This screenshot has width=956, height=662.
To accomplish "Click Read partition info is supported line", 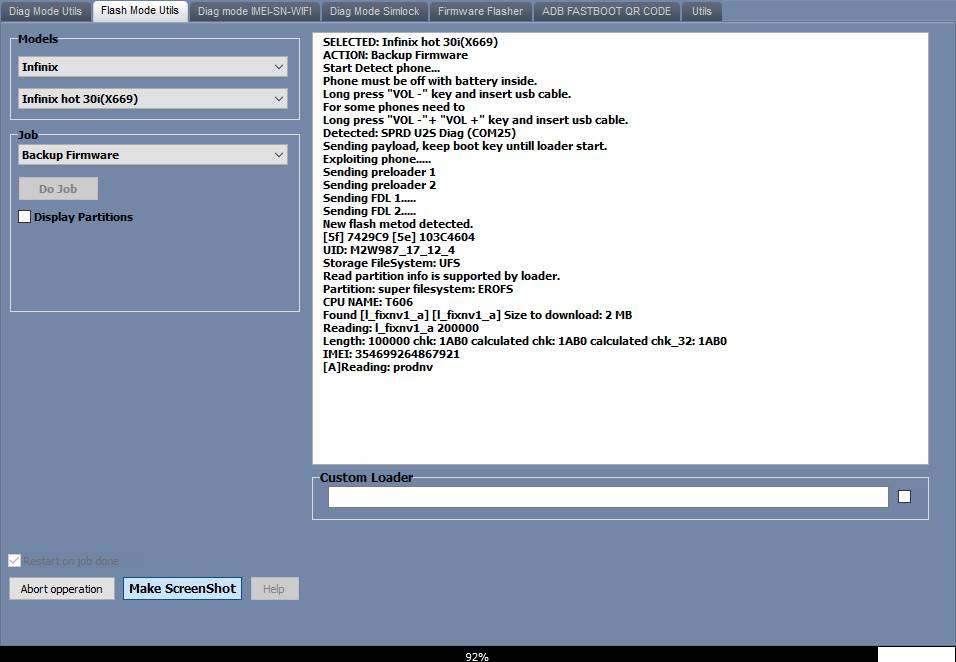I will [441, 276].
